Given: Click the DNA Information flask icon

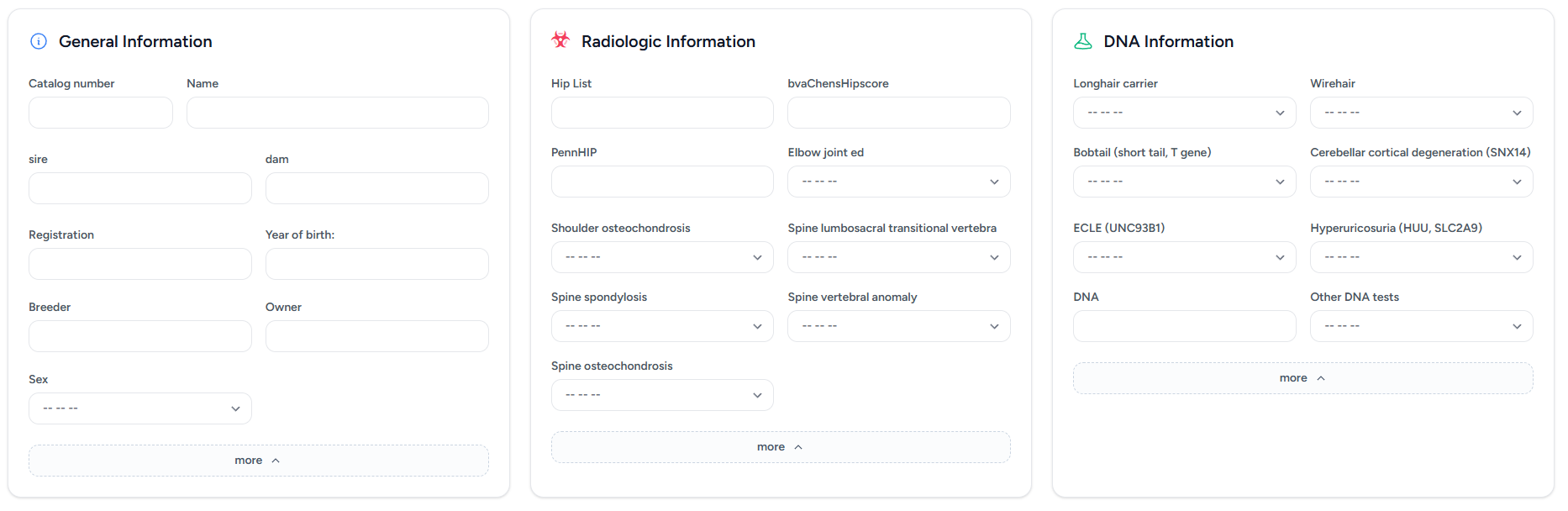Looking at the screenshot, I should [1083, 41].
